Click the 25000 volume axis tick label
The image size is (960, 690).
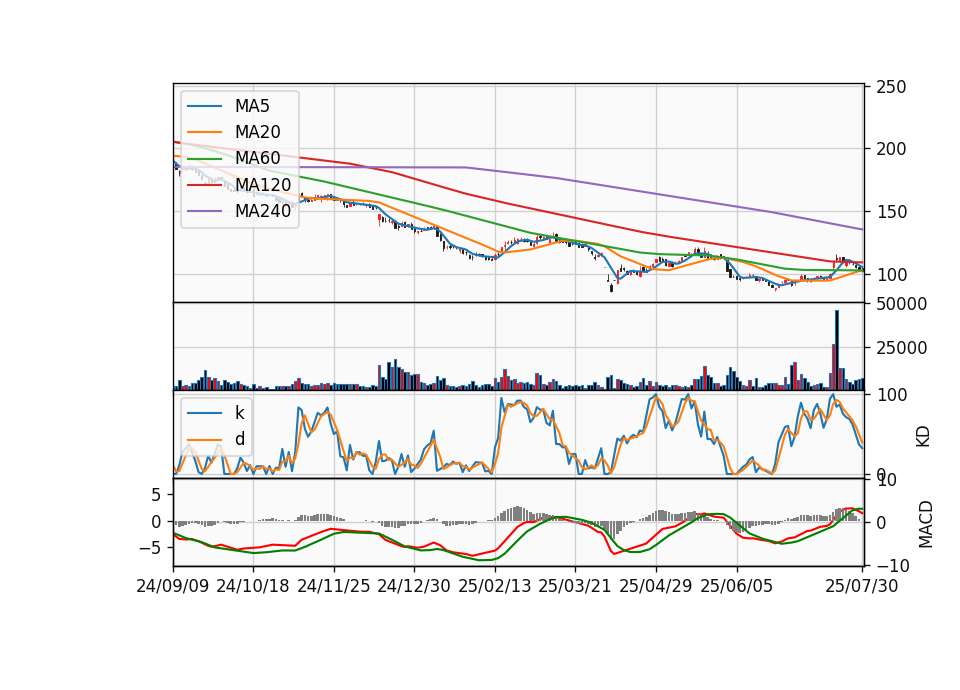901,348
